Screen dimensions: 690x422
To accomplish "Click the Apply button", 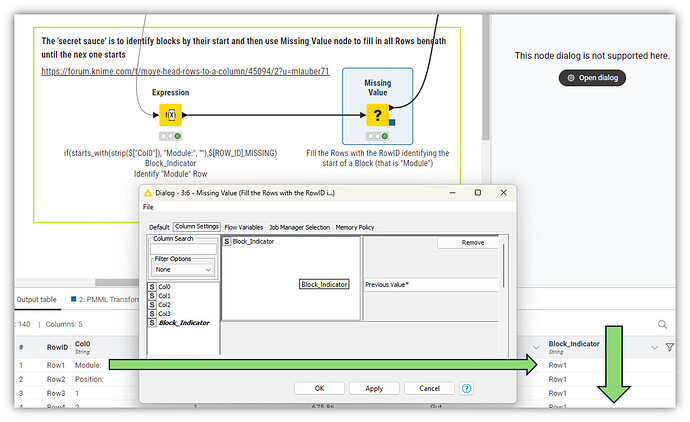I will pyautogui.click(x=374, y=388).
